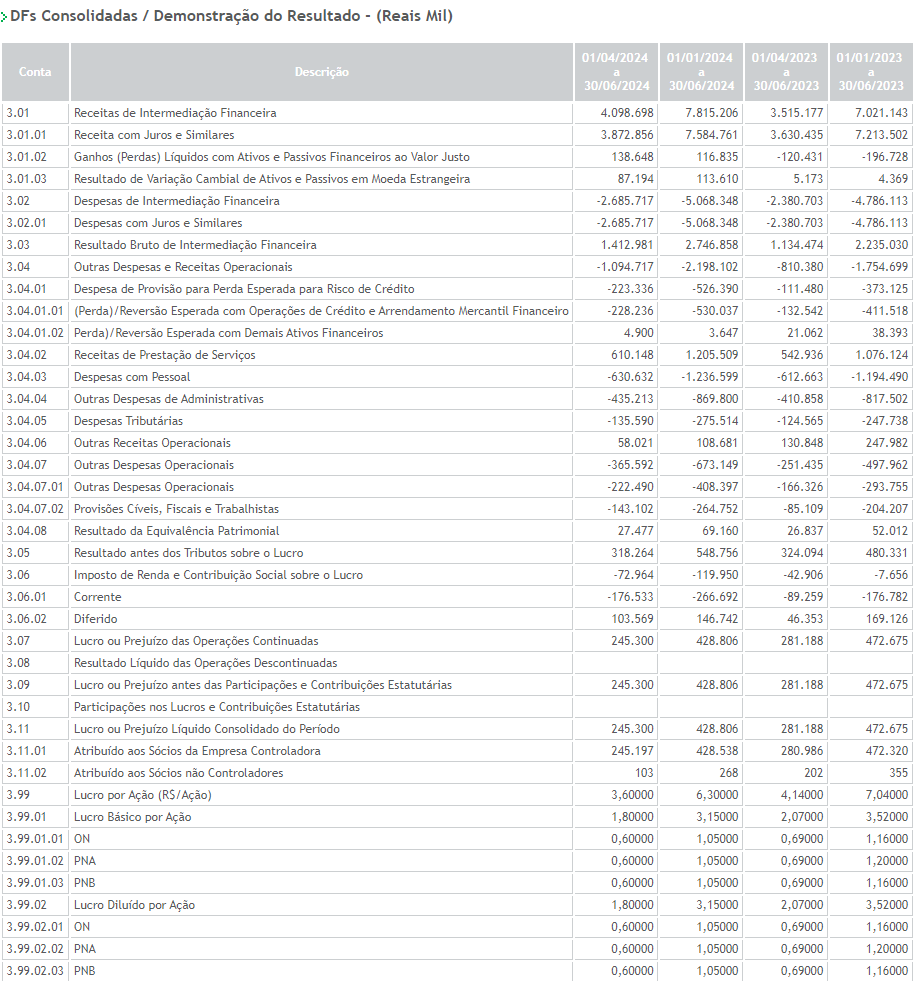Image resolution: width=914 pixels, height=981 pixels.
Task: Select value 7,04000 in Lucro por Ação row
Action: [887, 795]
